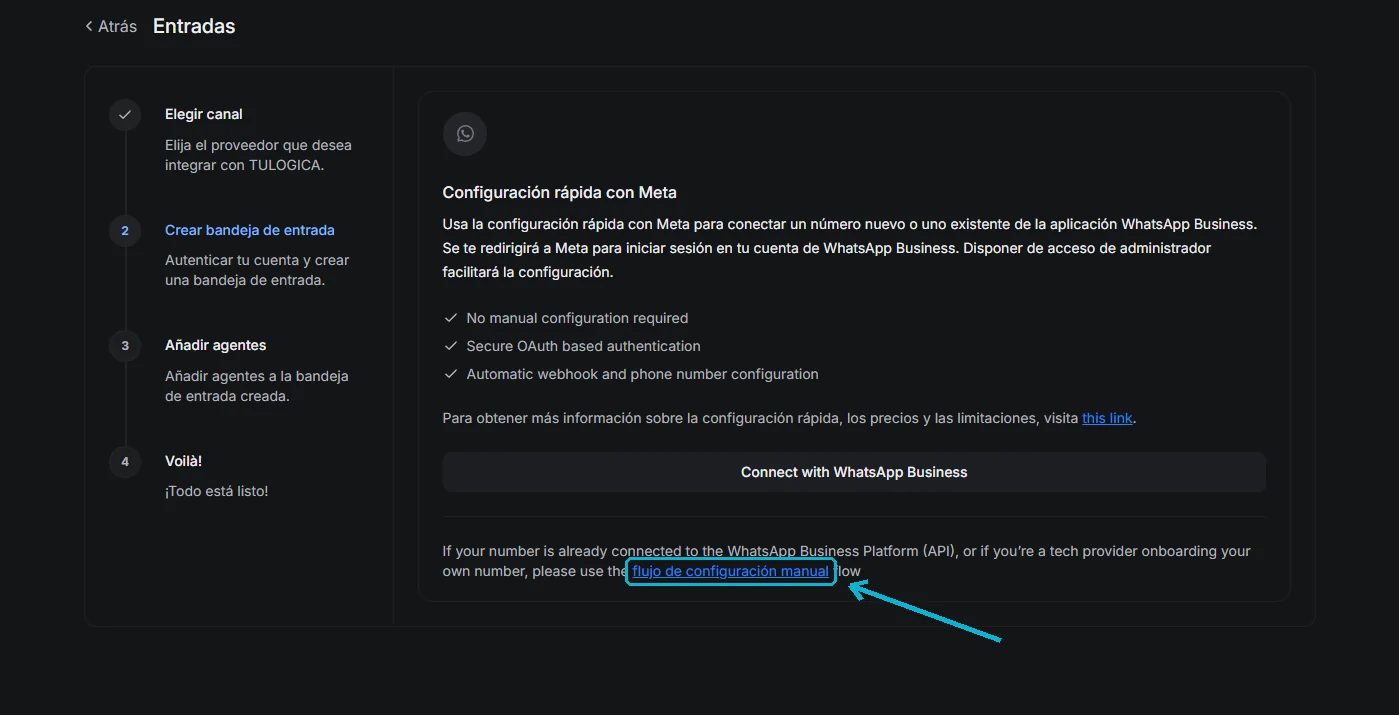The width and height of the screenshot is (1399, 715).
Task: Open the Crear bandeja de entrada step
Action: coord(250,230)
